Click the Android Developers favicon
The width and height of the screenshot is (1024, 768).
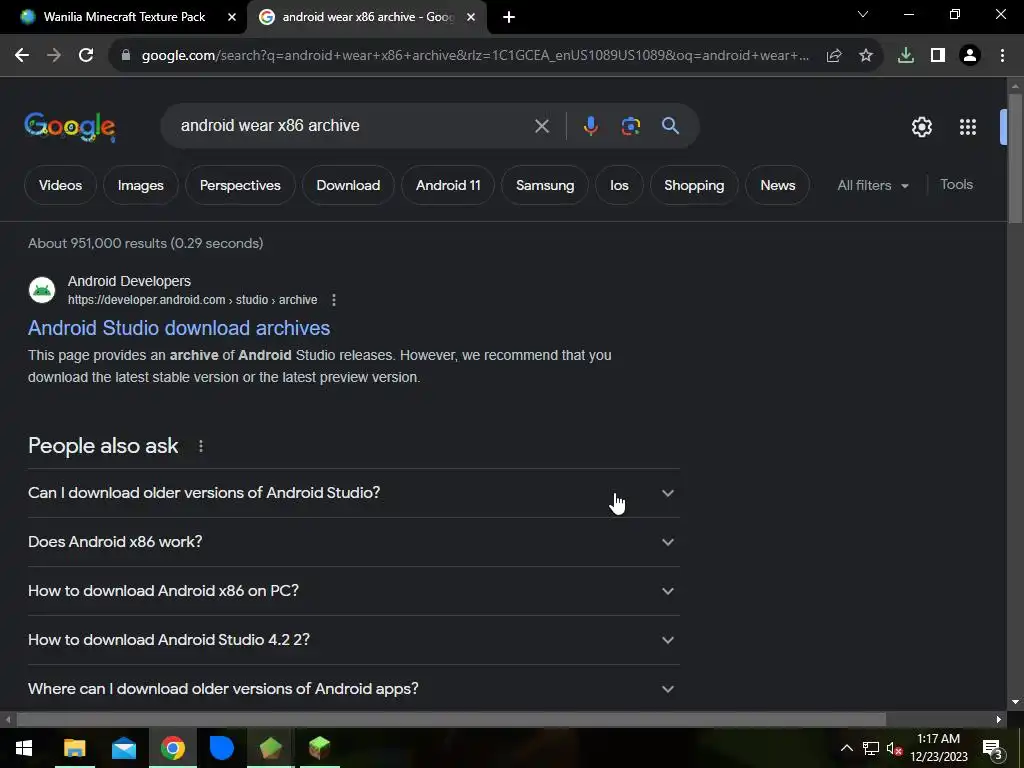(42, 290)
